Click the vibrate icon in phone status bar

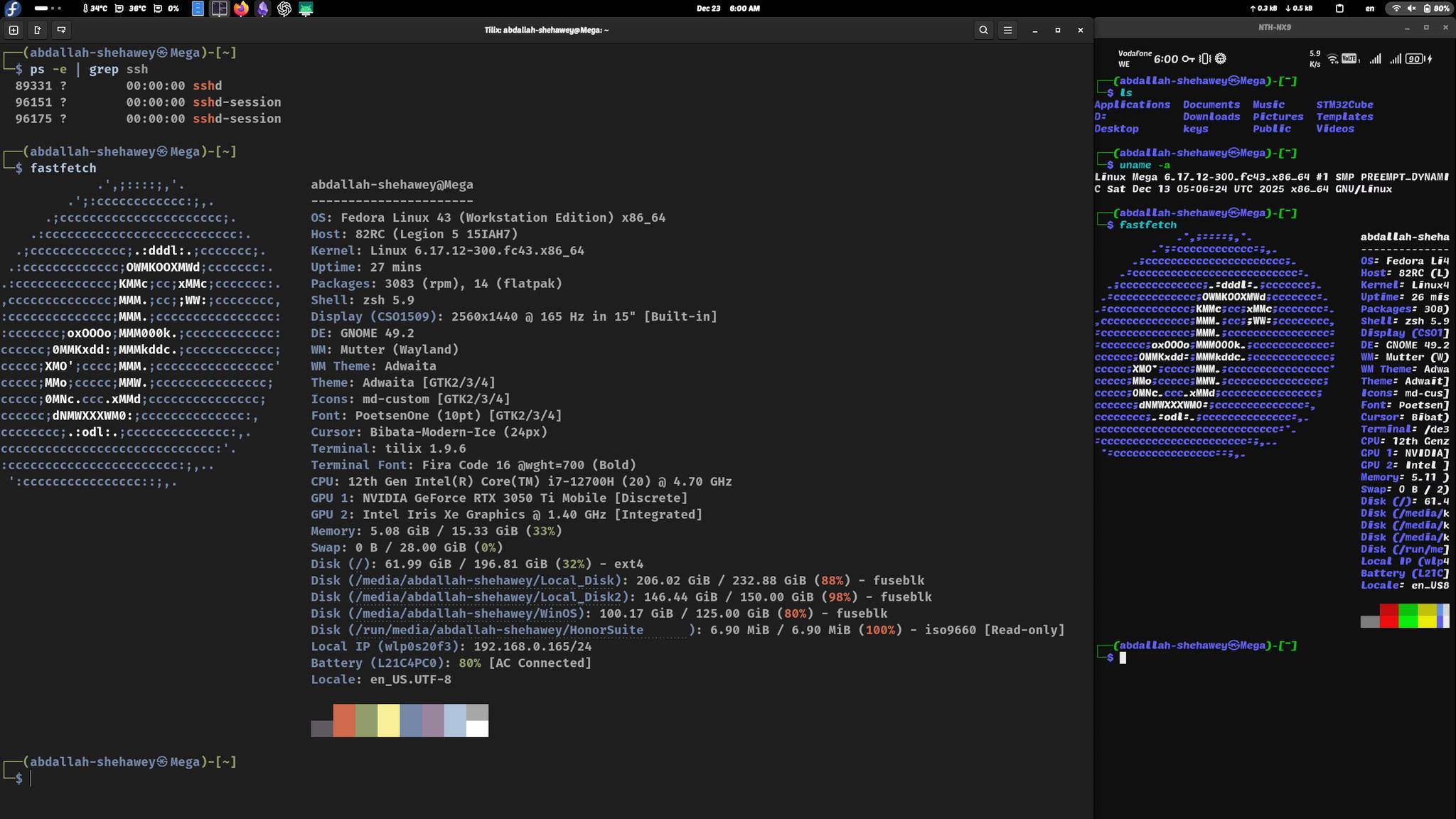coord(1204,59)
